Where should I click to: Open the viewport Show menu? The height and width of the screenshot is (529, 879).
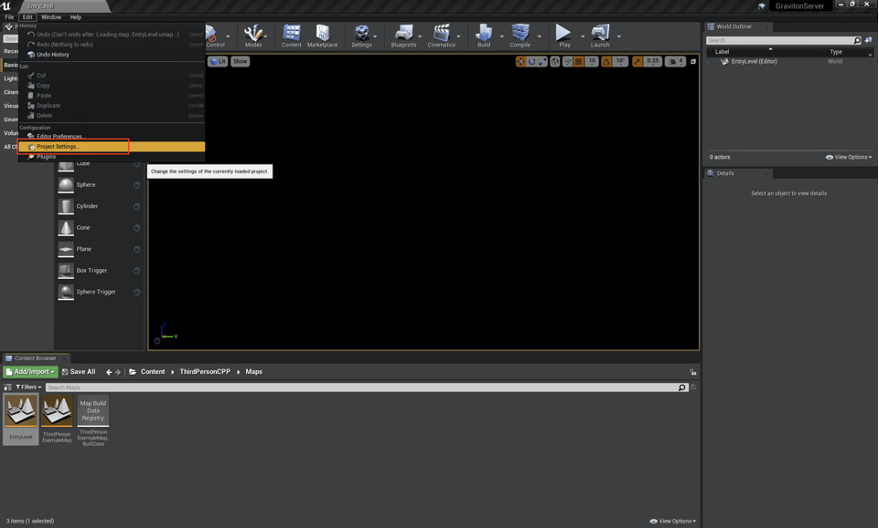(x=240, y=62)
